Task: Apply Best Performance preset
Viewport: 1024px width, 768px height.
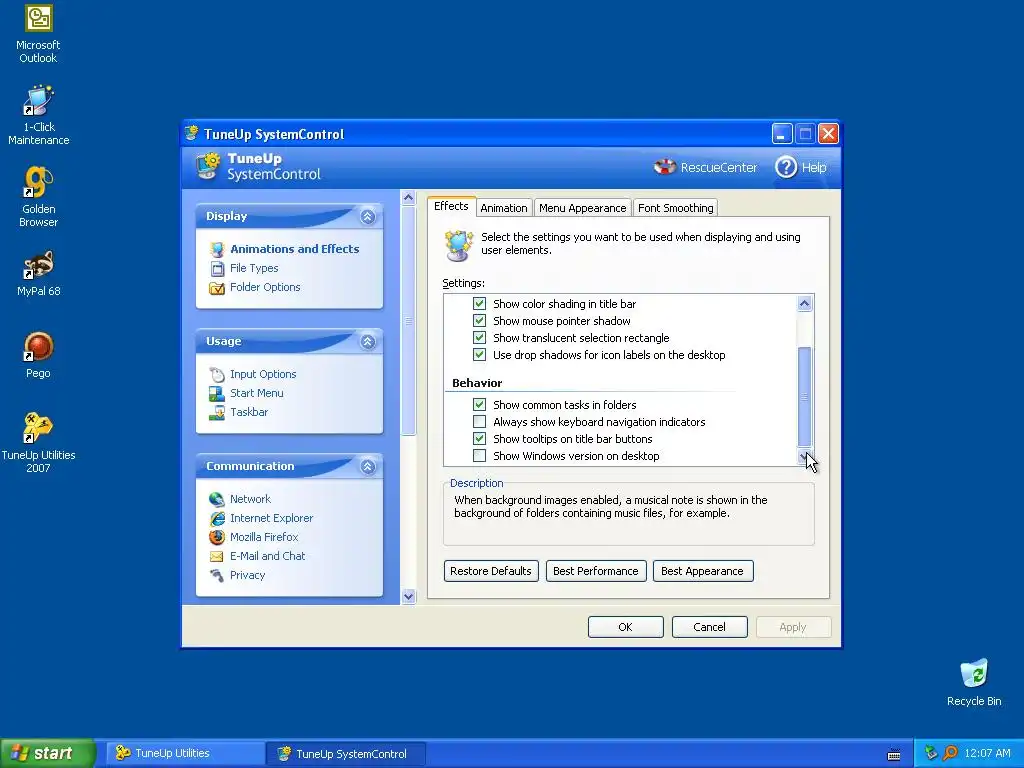Action: [x=596, y=571]
